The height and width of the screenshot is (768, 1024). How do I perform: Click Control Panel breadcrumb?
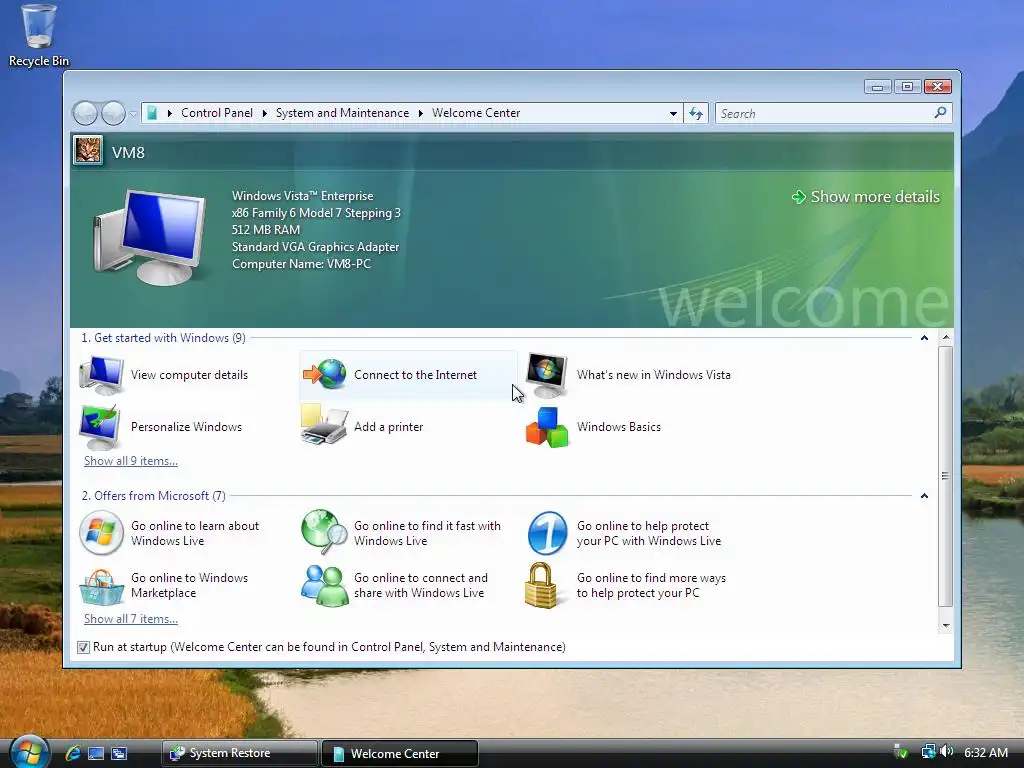point(217,113)
